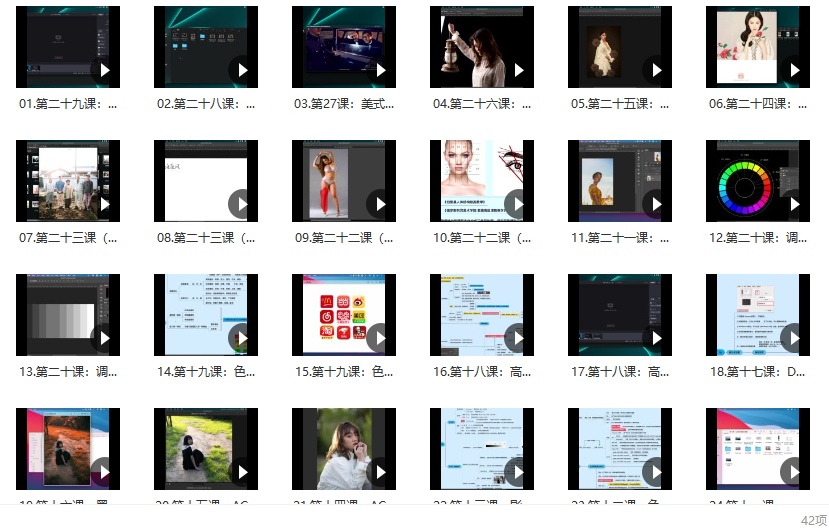The height and width of the screenshot is (530, 829).
Task: Click play icon on white-jacket girl portrait video
Action: 379,472
